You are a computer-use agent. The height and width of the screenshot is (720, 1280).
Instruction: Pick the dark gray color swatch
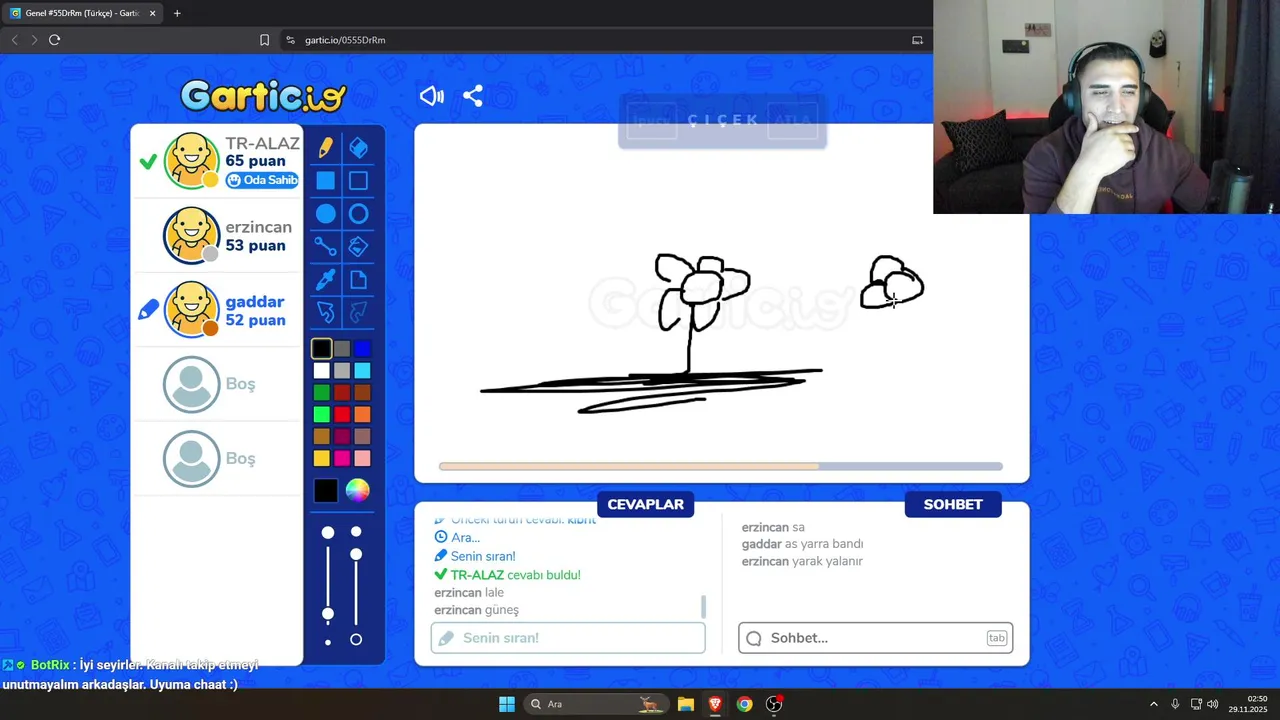(342, 348)
